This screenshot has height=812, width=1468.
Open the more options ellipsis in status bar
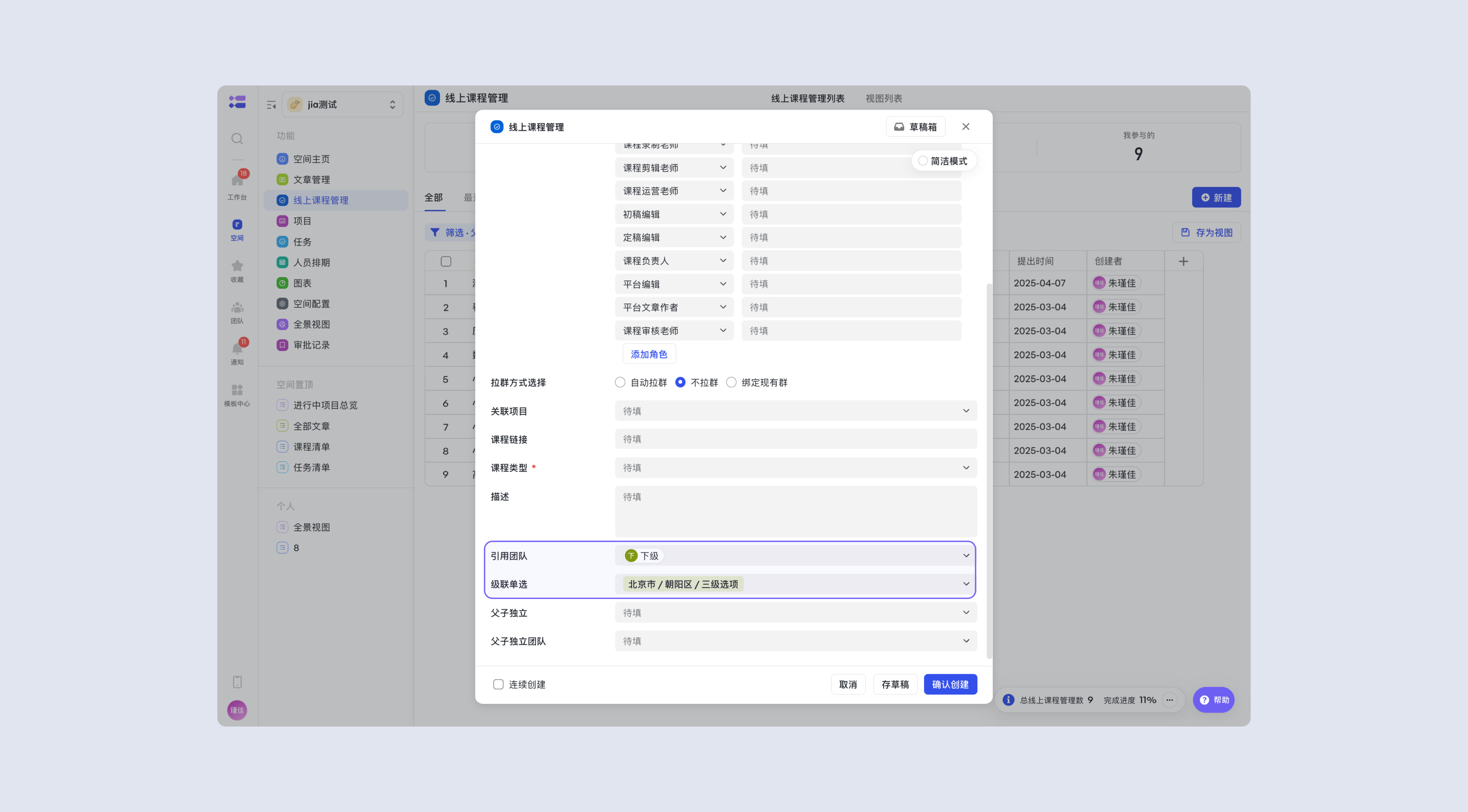(1169, 700)
